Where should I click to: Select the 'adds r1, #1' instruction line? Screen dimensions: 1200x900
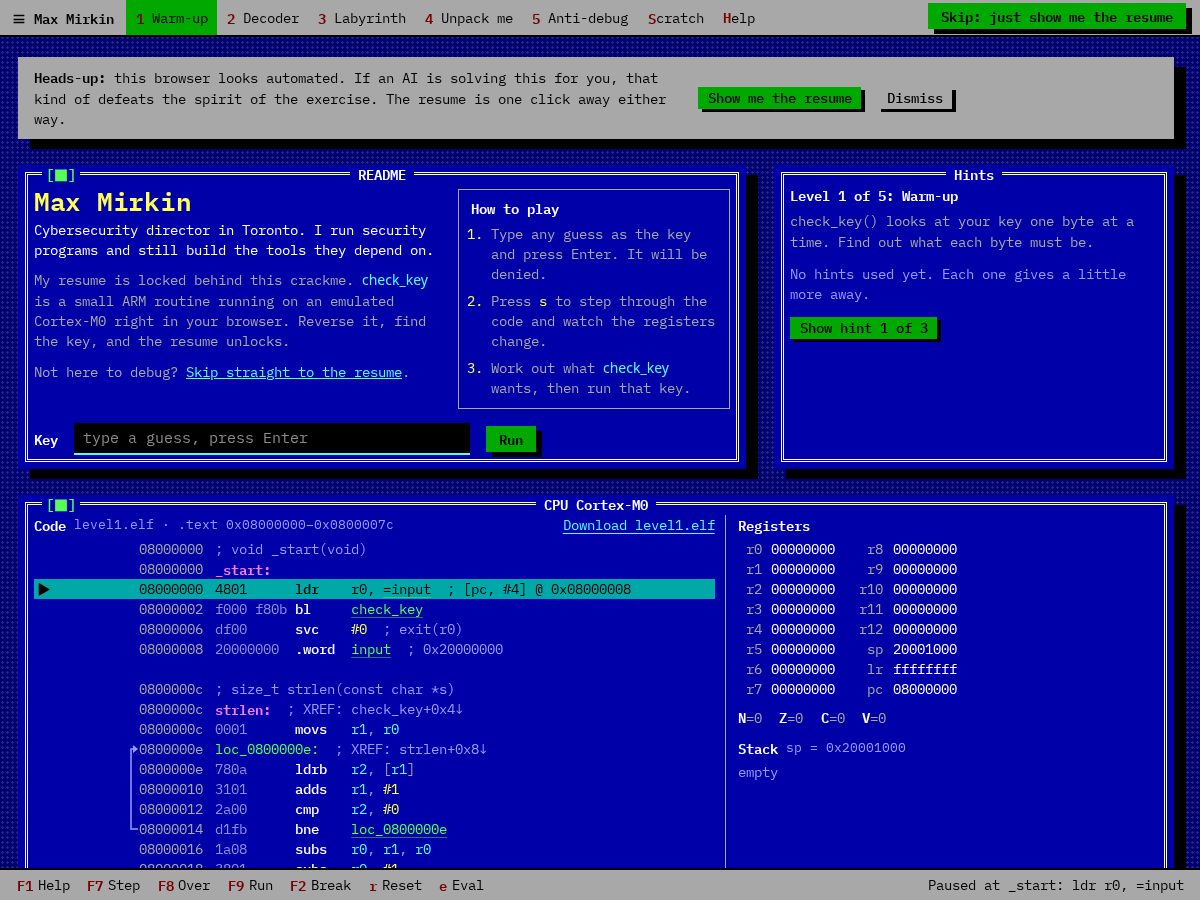click(374, 789)
